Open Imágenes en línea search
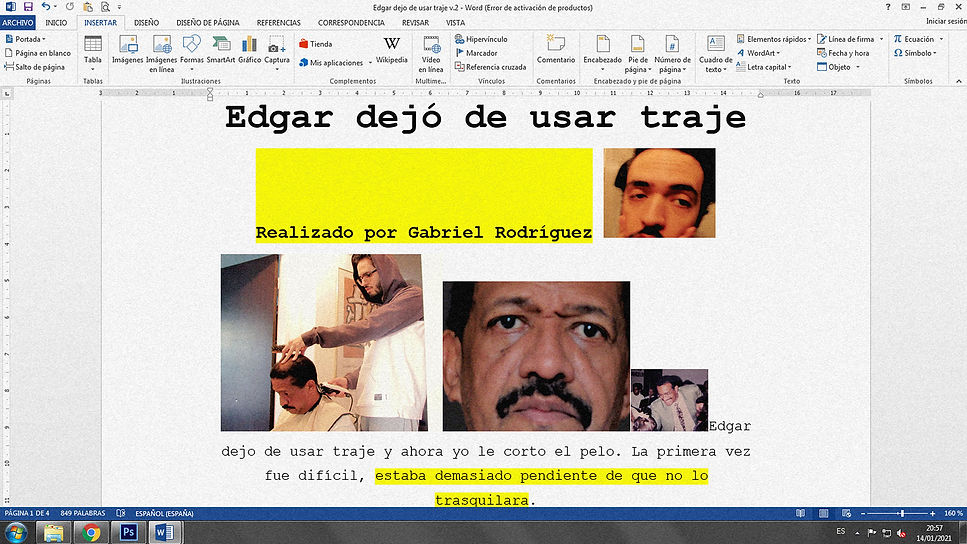The image size is (967, 544). coord(162,54)
